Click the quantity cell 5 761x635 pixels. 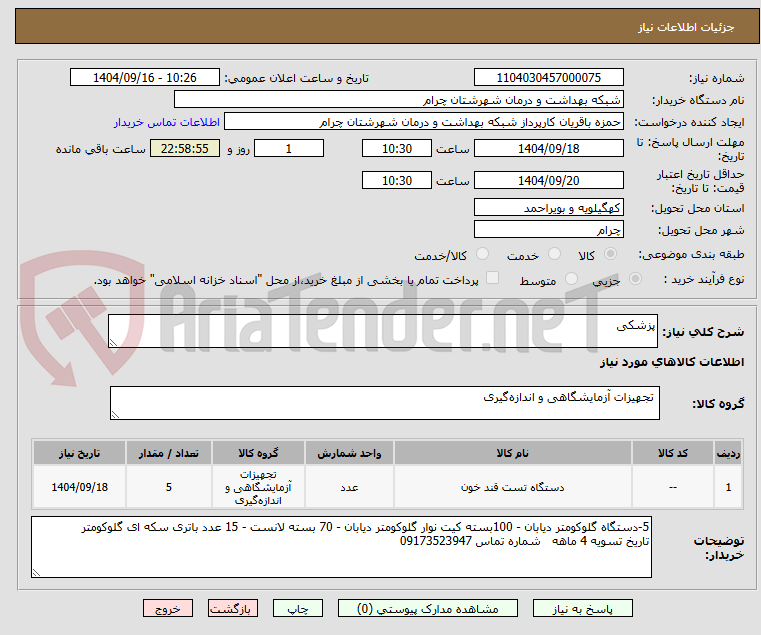tap(168, 487)
